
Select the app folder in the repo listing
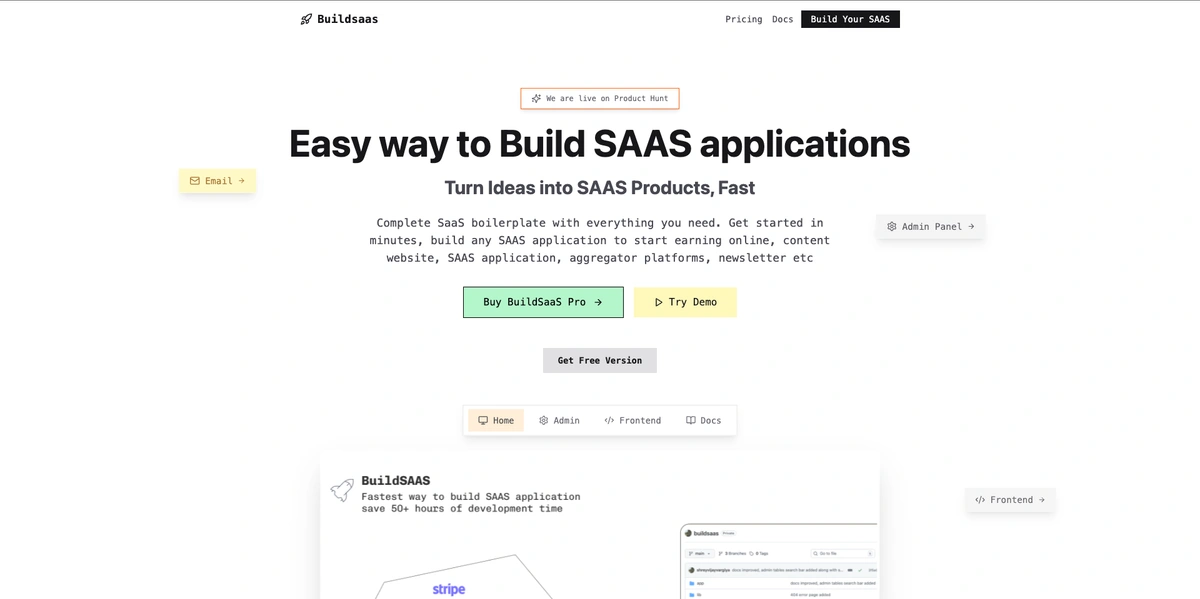point(700,583)
